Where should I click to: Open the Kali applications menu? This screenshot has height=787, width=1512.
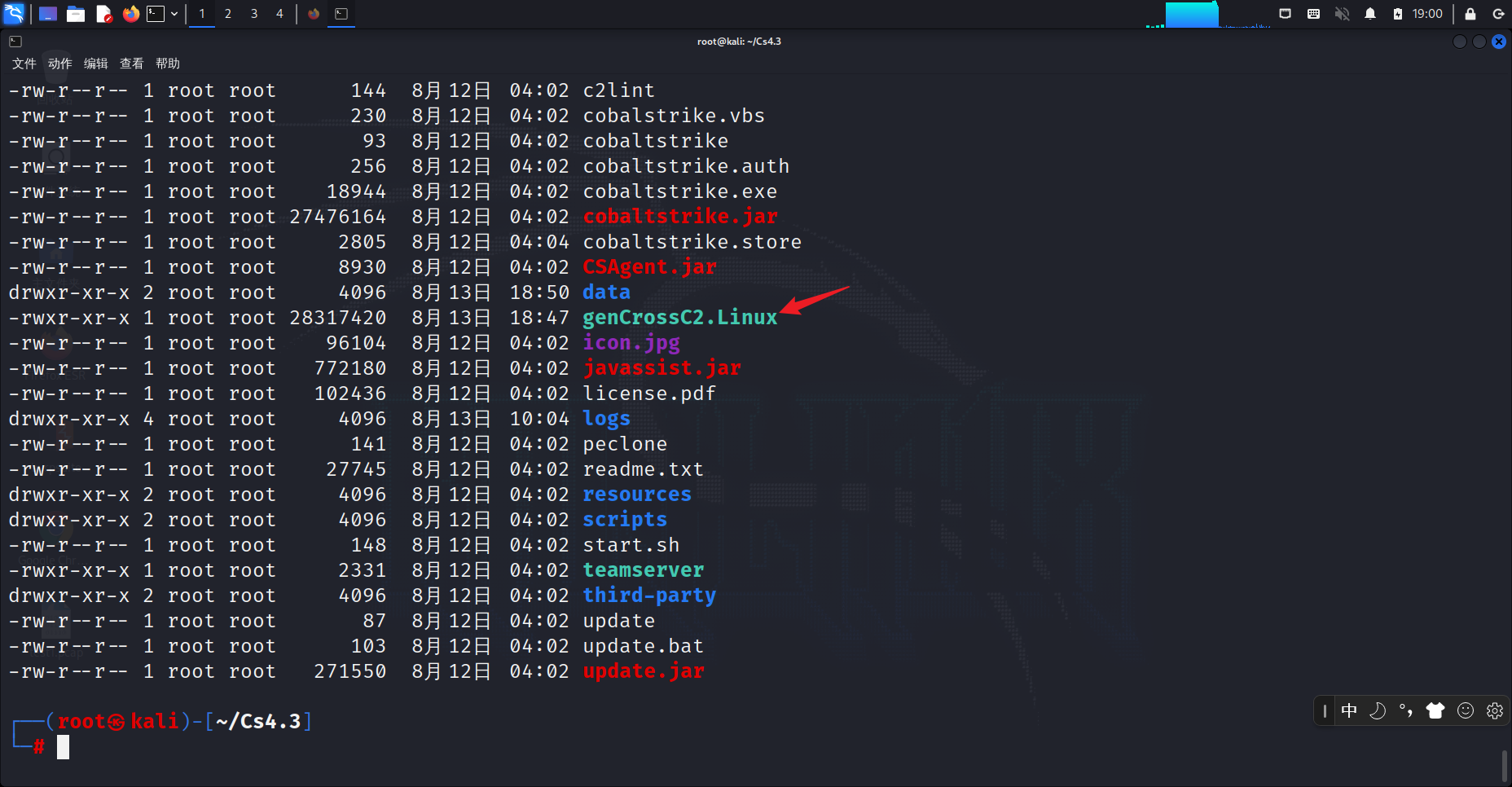15,14
